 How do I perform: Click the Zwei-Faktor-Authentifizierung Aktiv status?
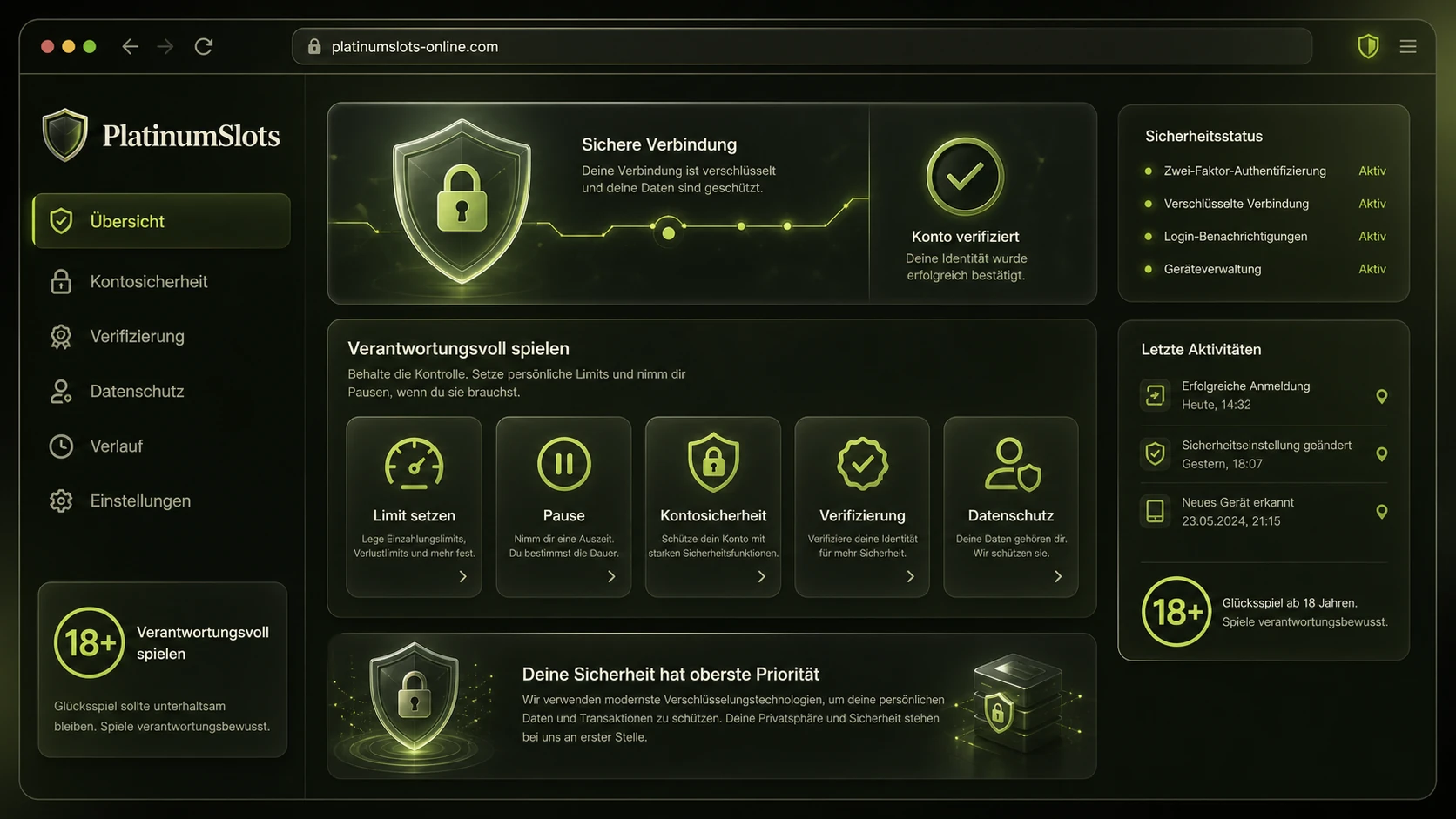click(x=1372, y=171)
